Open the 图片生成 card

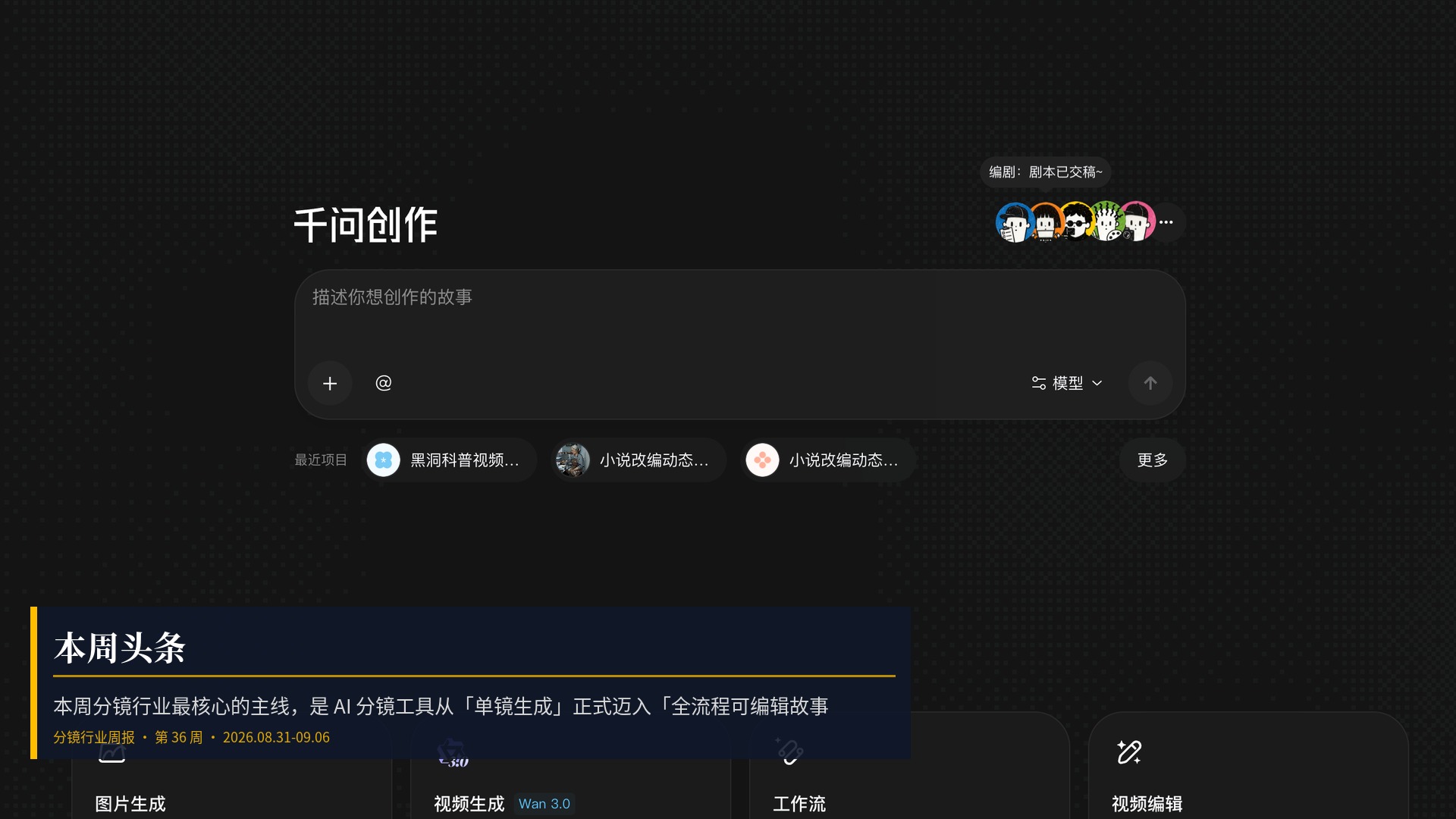pos(231,789)
